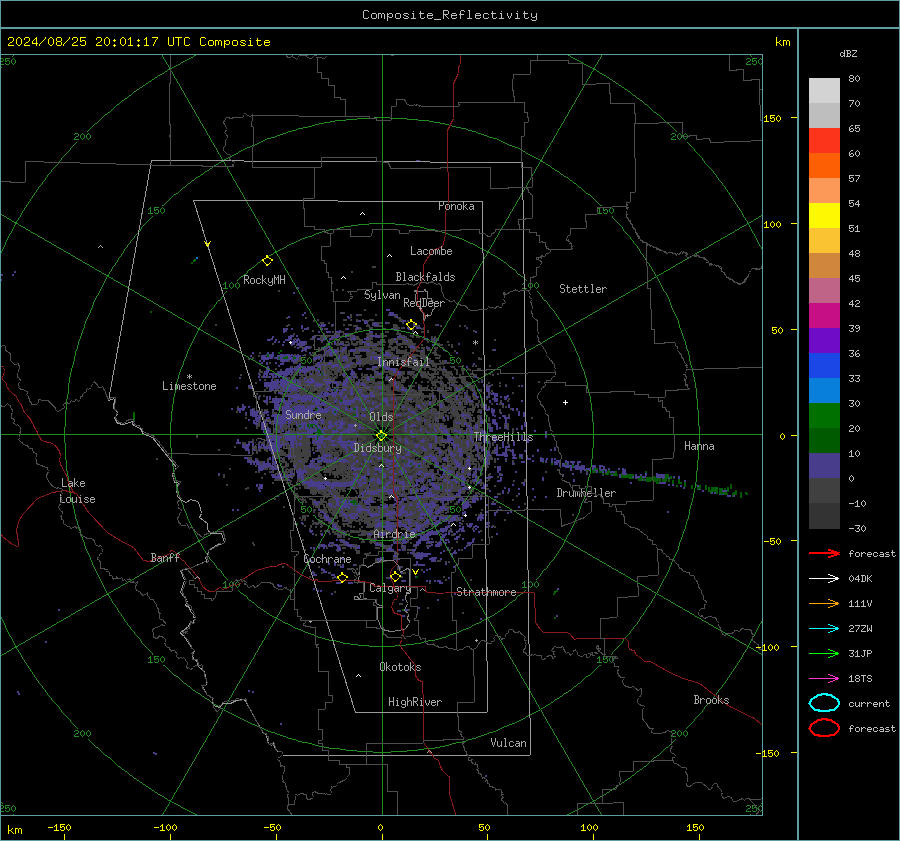900x841 pixels.
Task: Click the Didsbury town label
Action: tap(377, 448)
